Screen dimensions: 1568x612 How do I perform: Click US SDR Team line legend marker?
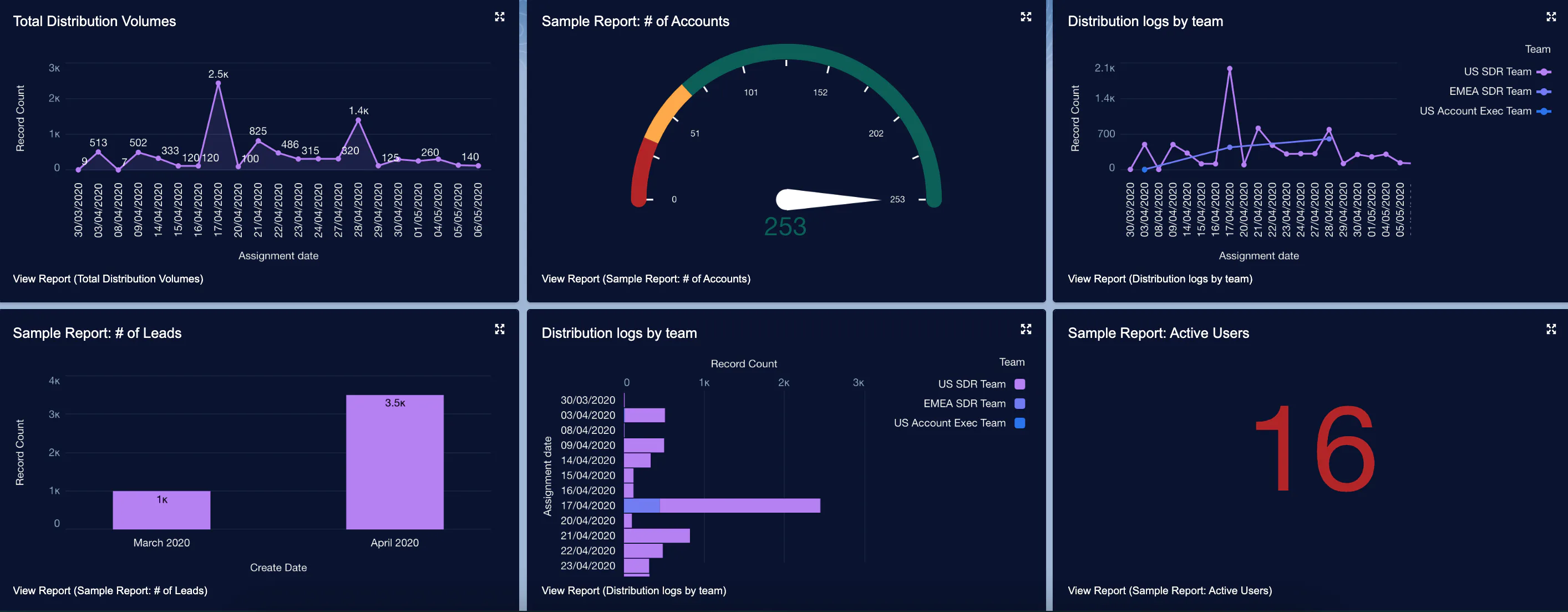coord(1544,72)
